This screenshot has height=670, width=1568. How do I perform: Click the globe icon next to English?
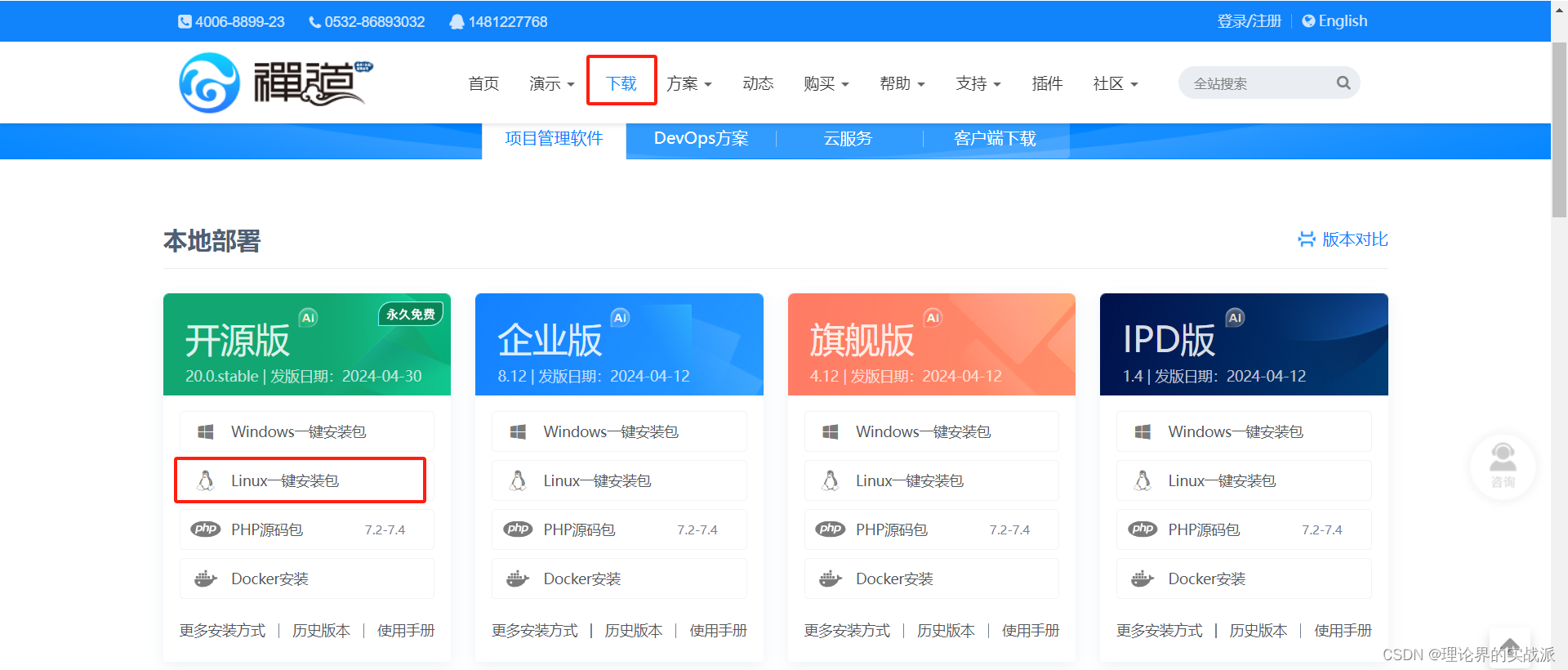(1308, 21)
